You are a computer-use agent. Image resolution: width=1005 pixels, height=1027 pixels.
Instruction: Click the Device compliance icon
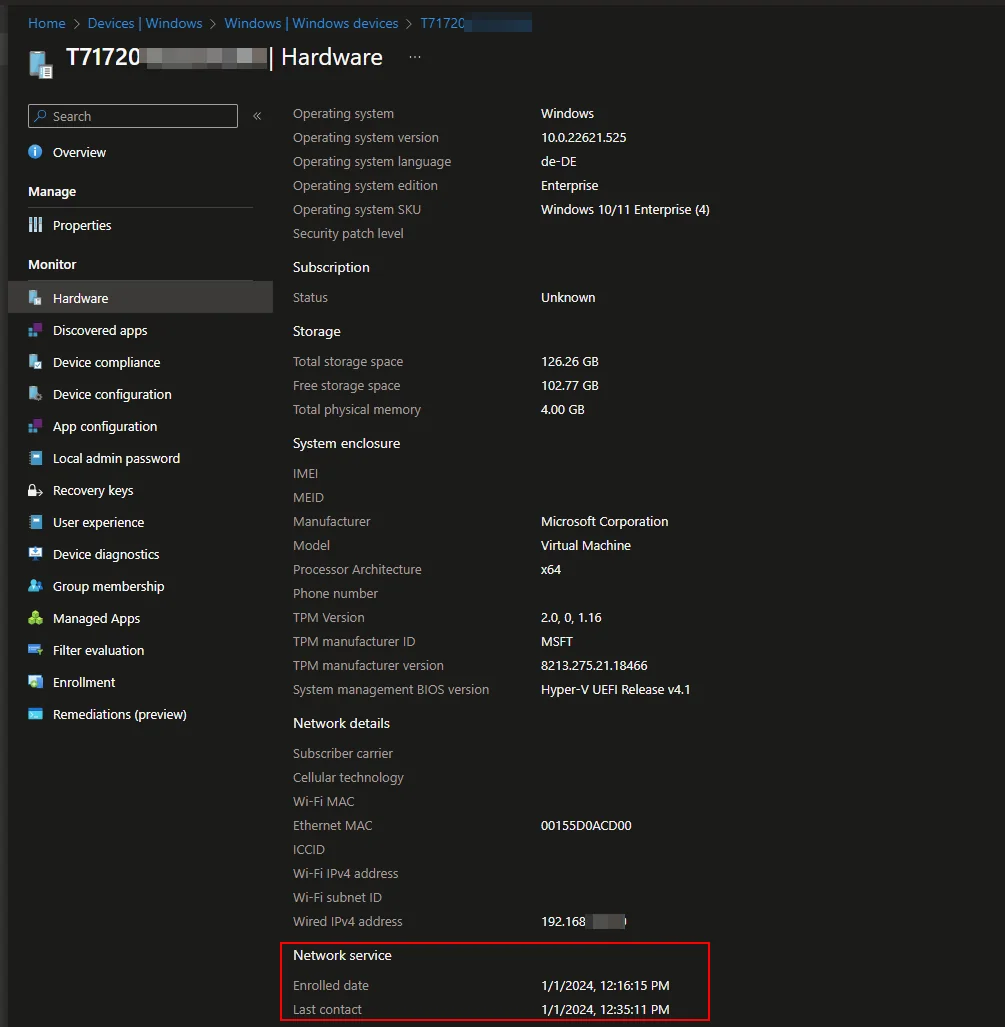pyautogui.click(x=35, y=362)
